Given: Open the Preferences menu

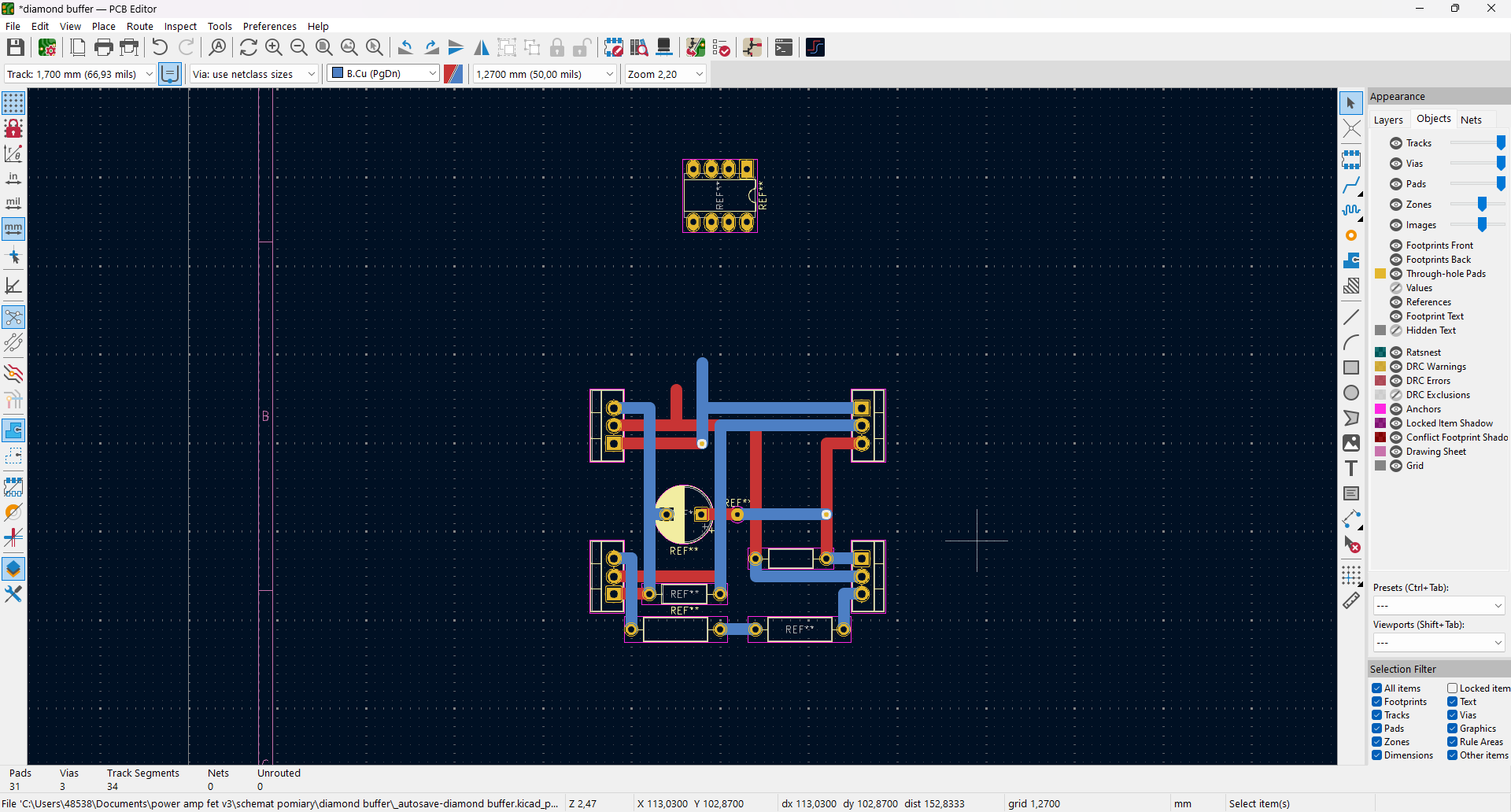Looking at the screenshot, I should [269, 26].
